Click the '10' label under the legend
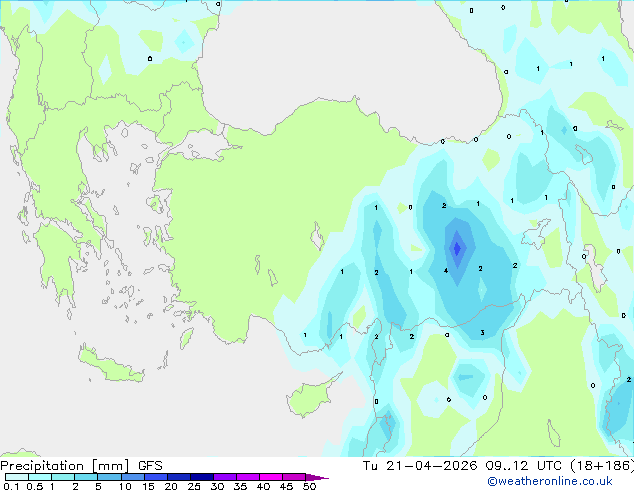This screenshot has height=490, width=634. pos(125,486)
